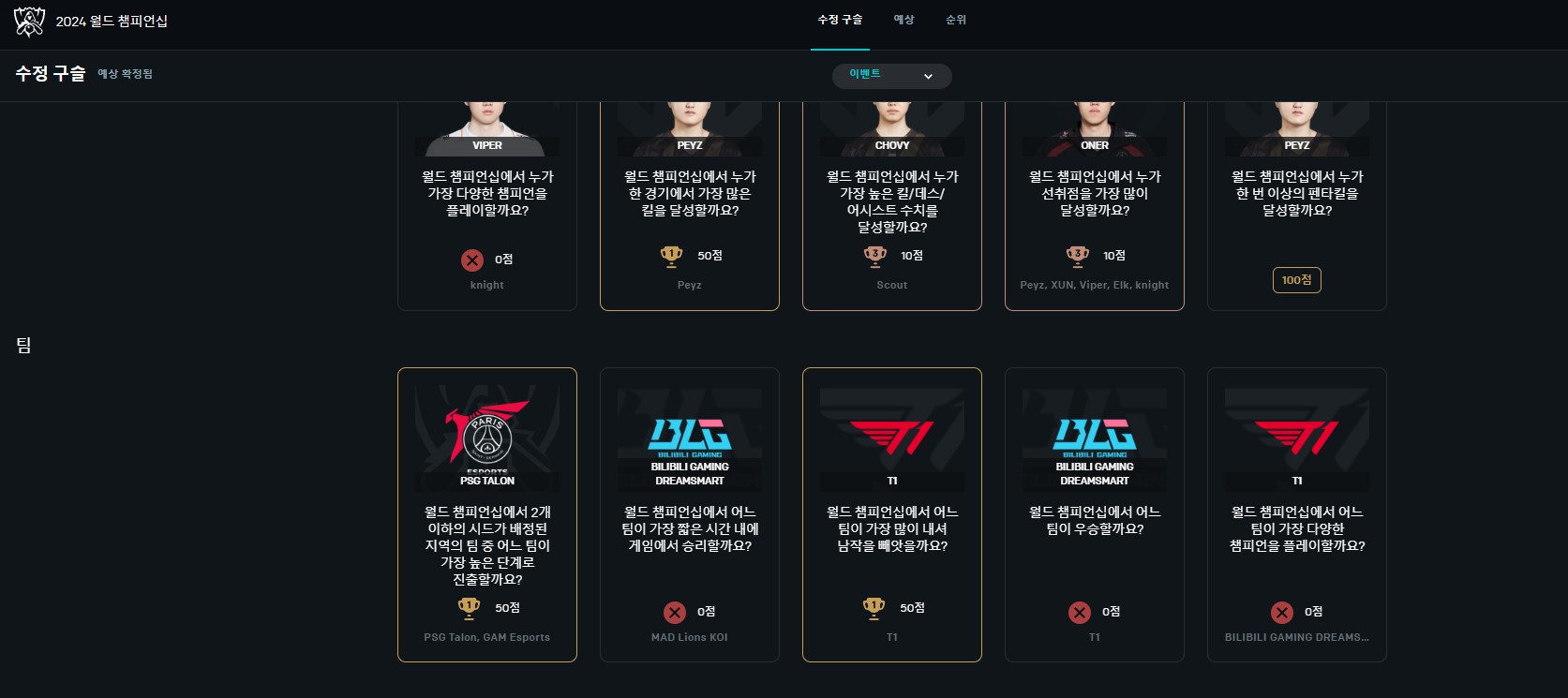Click the 예상 확정됨 label link
This screenshot has height=698, width=1568.
126,74
